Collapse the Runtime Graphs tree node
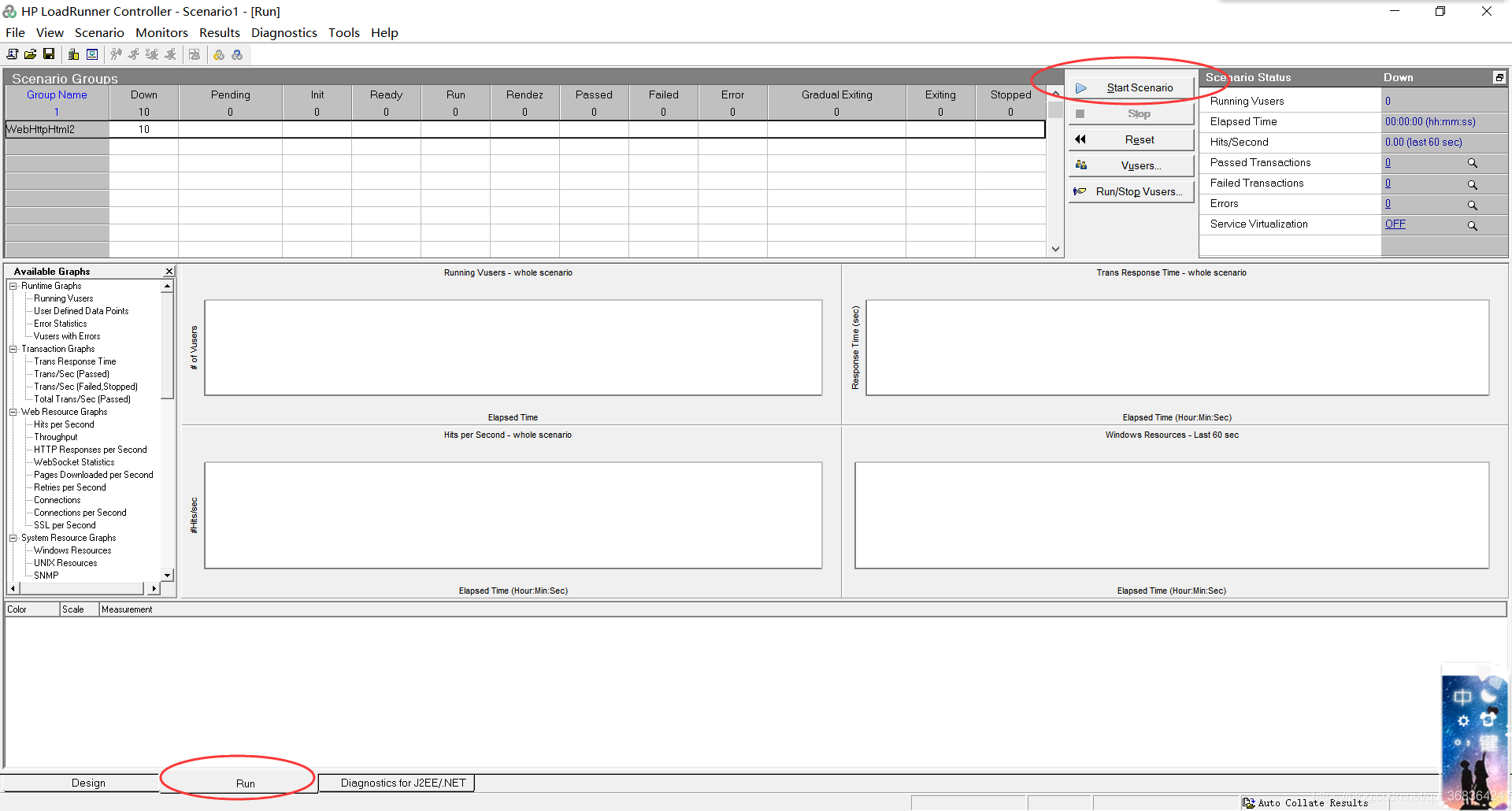Viewport: 1512px width, 811px height. pyautogui.click(x=13, y=286)
